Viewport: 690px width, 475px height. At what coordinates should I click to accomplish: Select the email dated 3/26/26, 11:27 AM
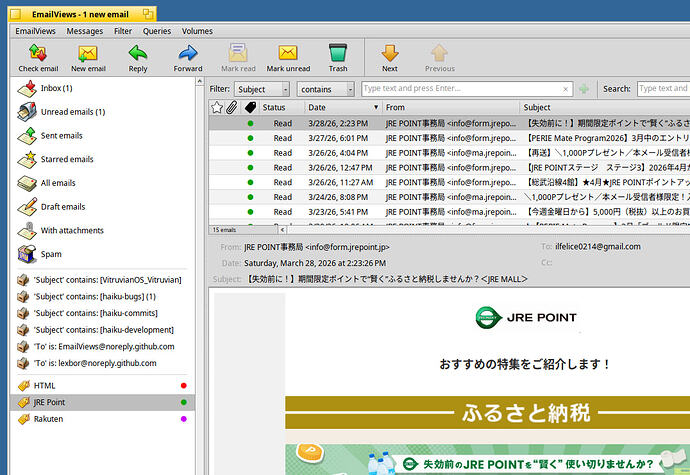449,182
